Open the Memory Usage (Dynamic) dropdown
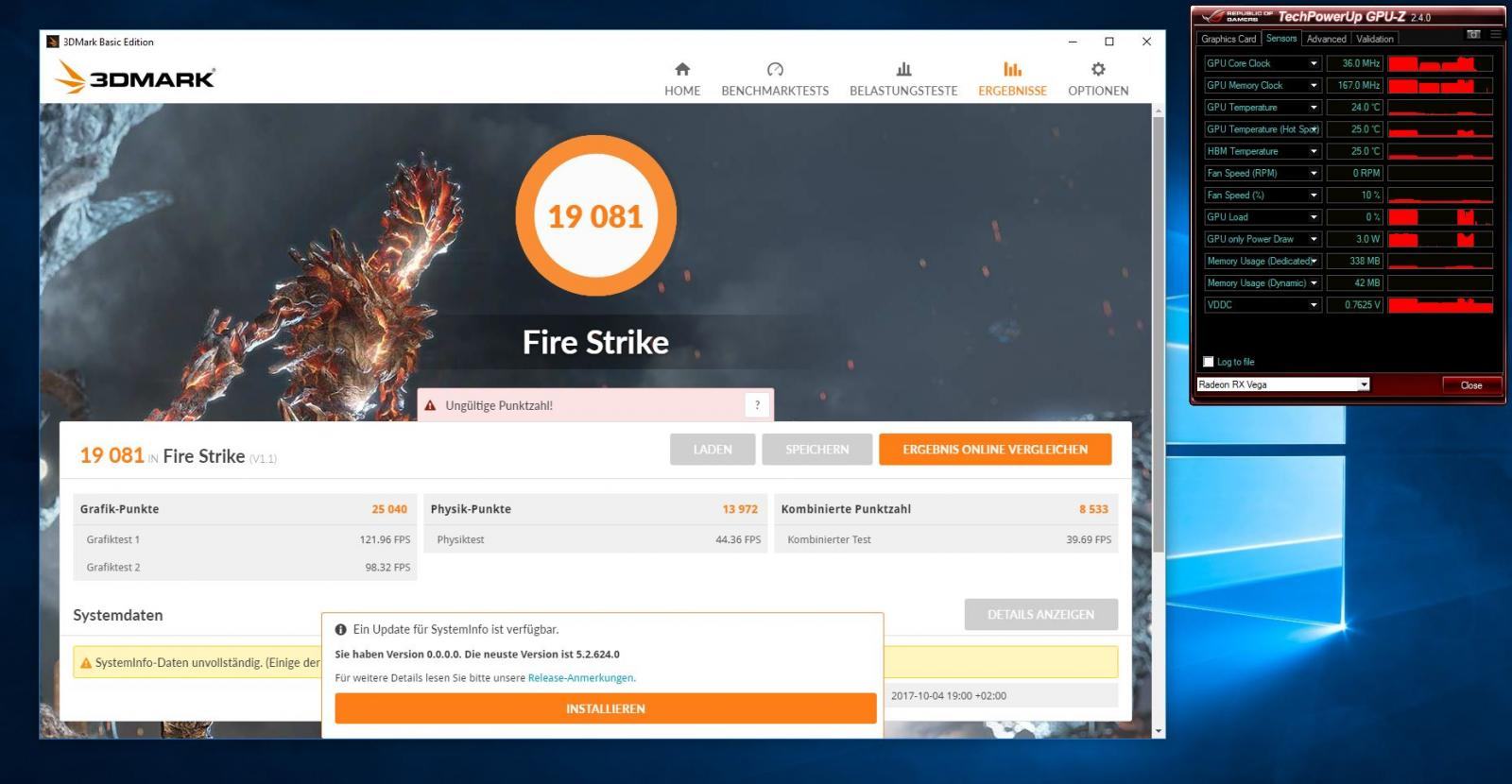Screen dimensions: 1512x784 click(x=1314, y=282)
